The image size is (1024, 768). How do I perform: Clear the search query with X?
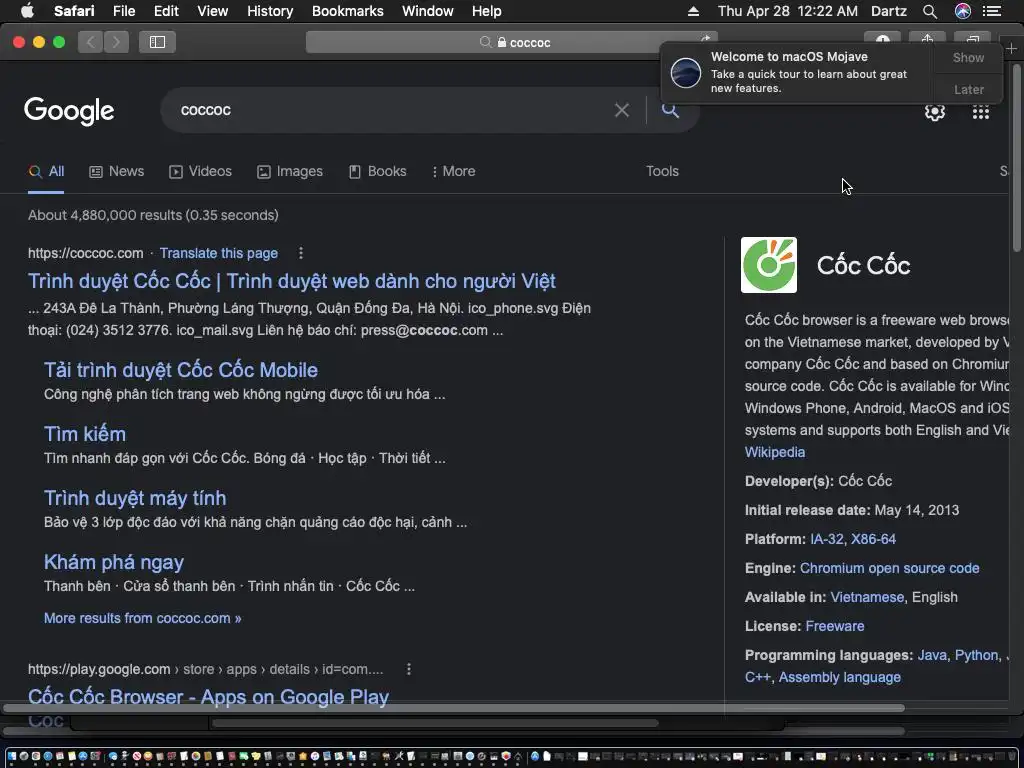[x=622, y=110]
